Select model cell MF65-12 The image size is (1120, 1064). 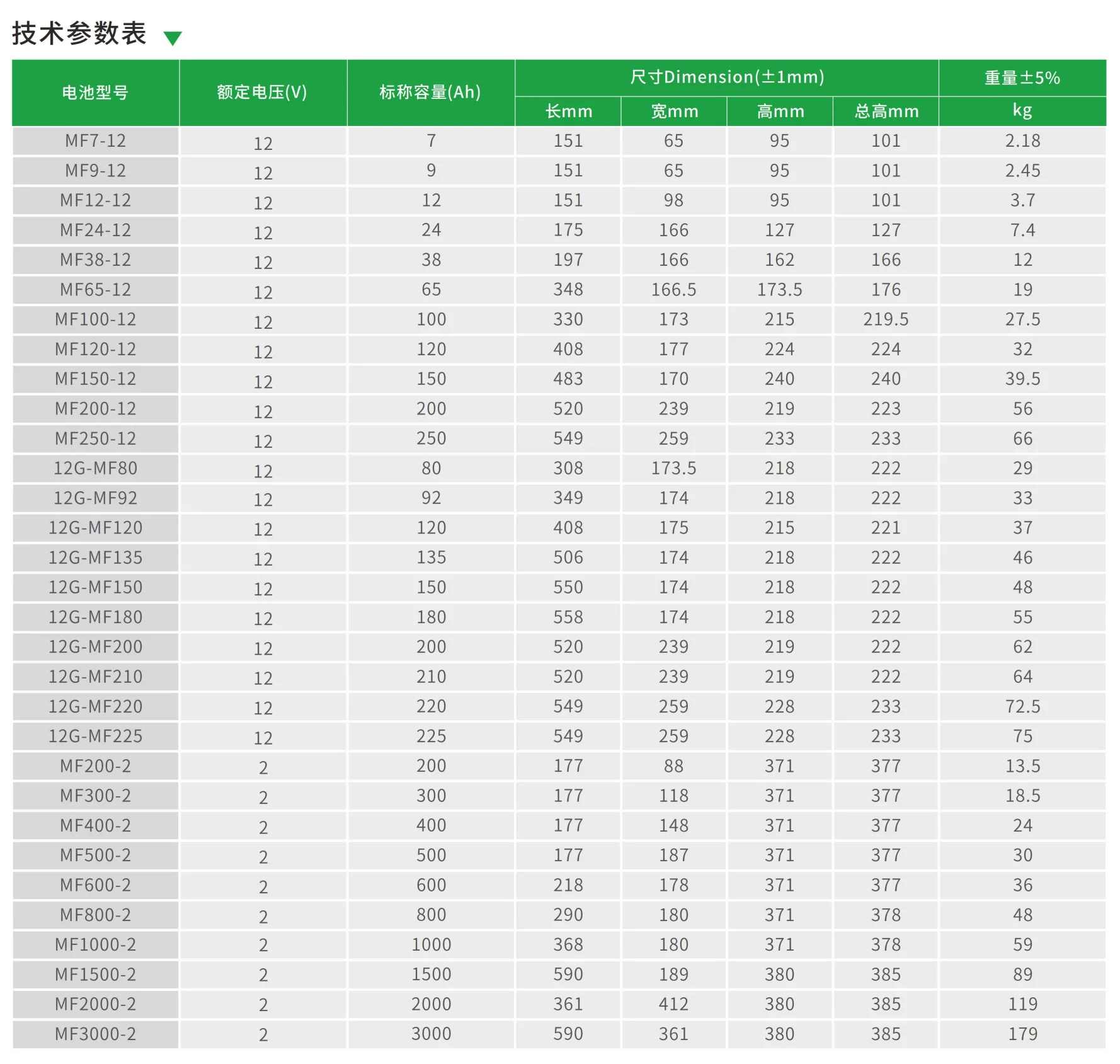pyautogui.click(x=96, y=290)
